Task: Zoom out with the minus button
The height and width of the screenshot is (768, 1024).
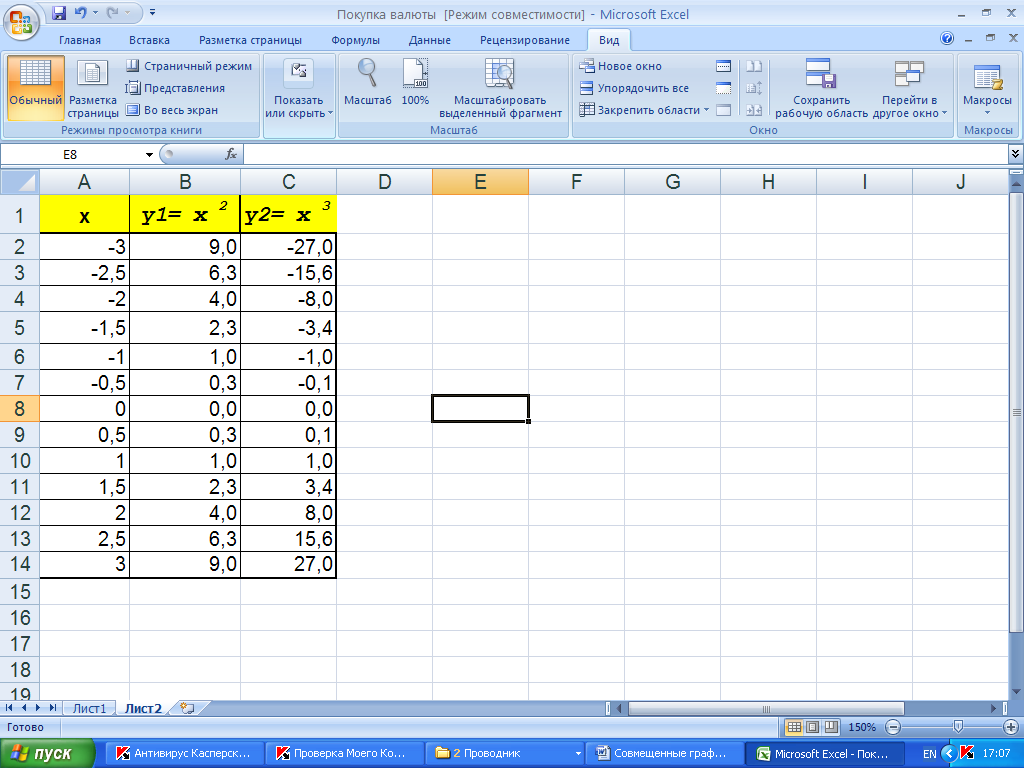Action: (x=893, y=727)
